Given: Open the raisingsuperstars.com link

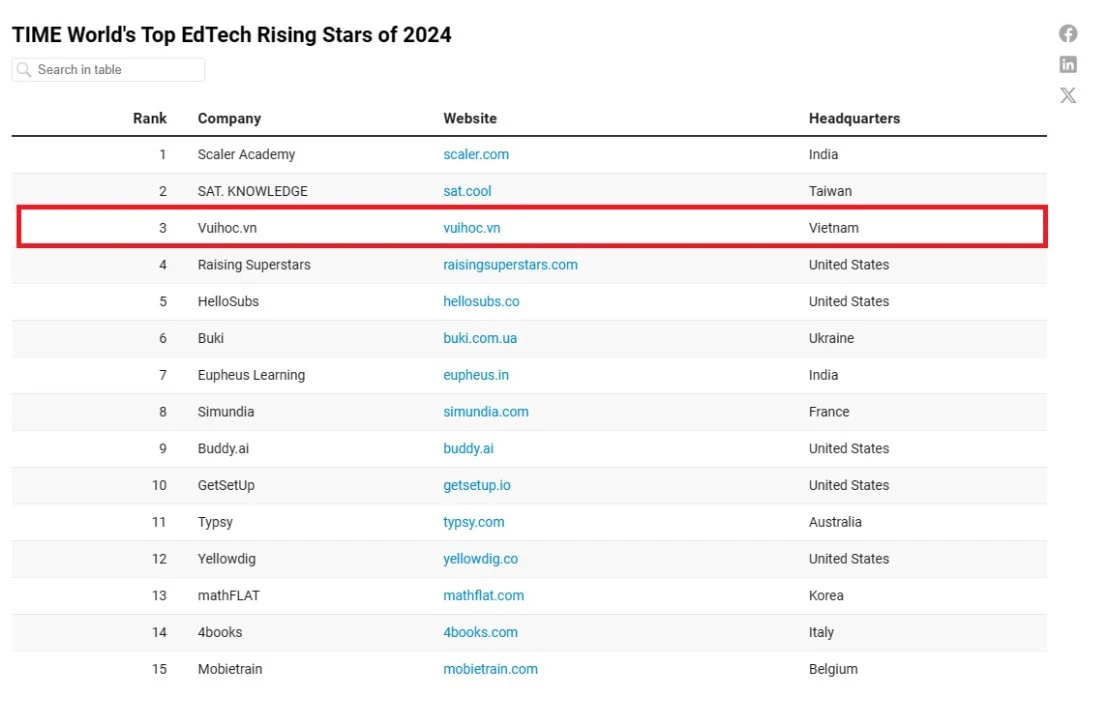Looking at the screenshot, I should point(510,265).
